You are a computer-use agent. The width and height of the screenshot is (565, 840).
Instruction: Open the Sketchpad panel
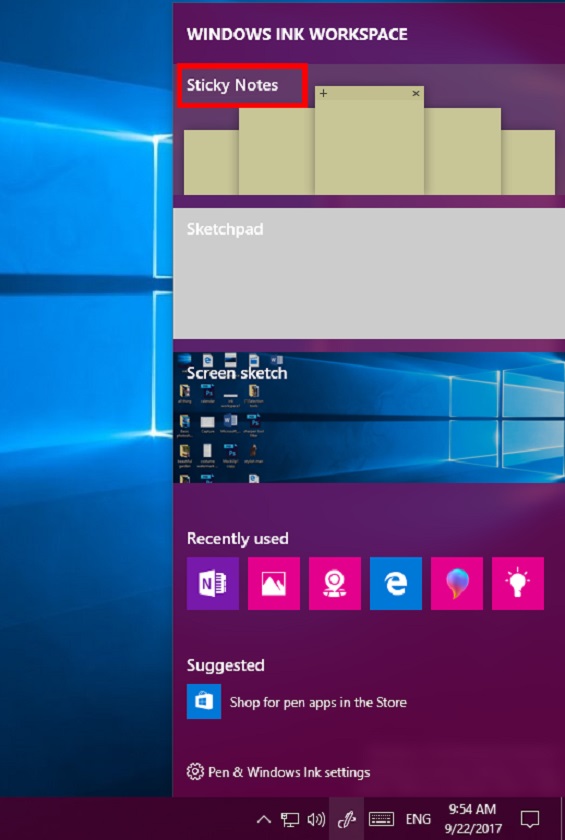click(369, 273)
